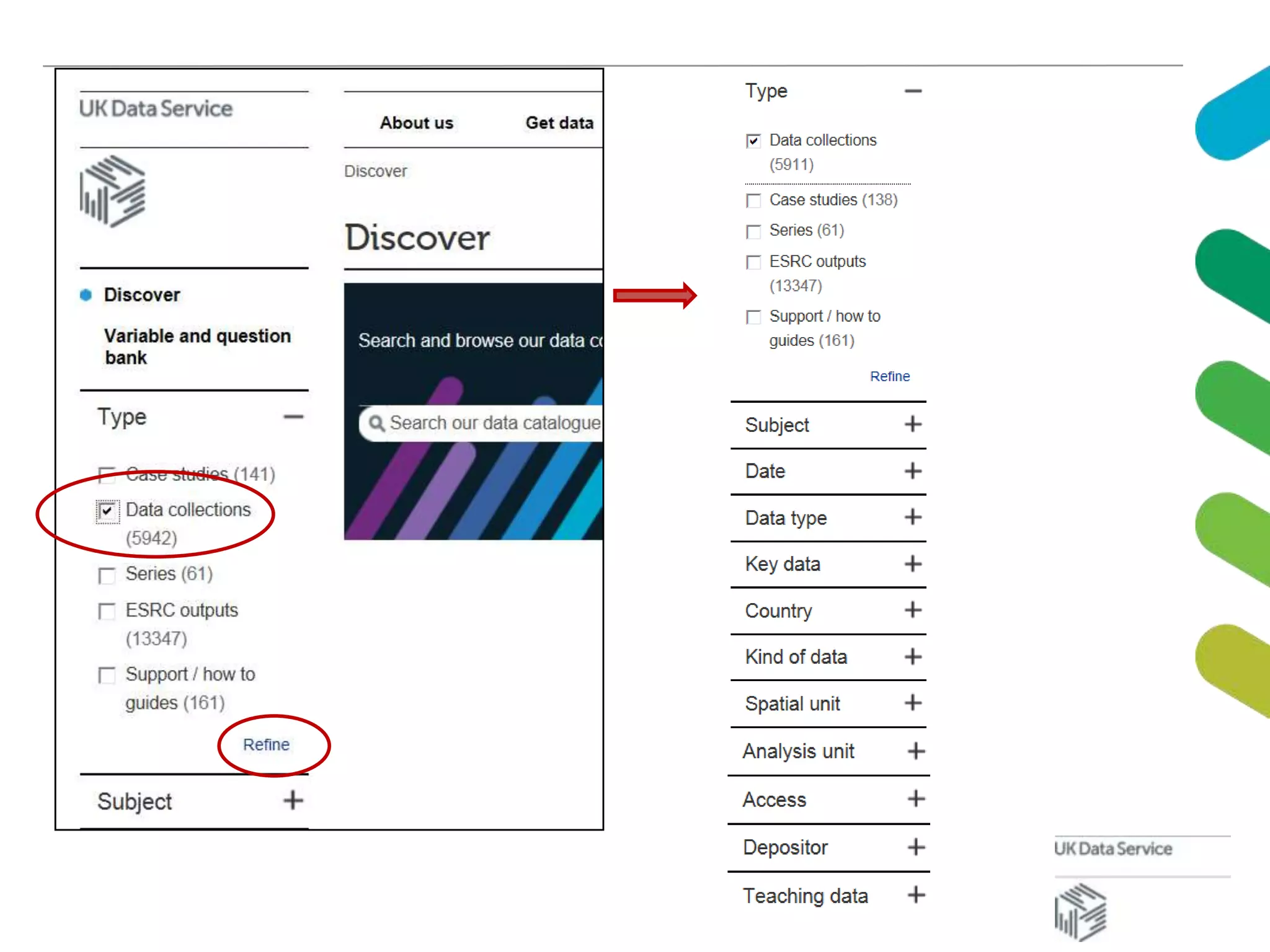Click the Discover breadcrumb link
The height and width of the screenshot is (952, 1270).
tap(375, 171)
